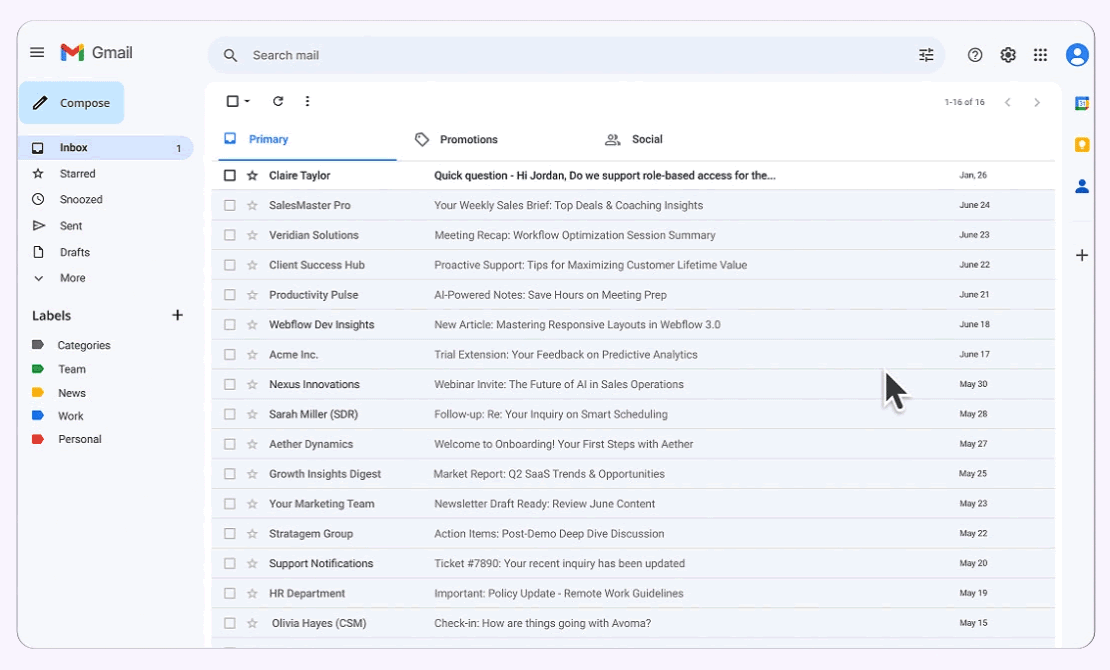The height and width of the screenshot is (670, 1110).
Task: Refresh the inbox
Action: [278, 101]
